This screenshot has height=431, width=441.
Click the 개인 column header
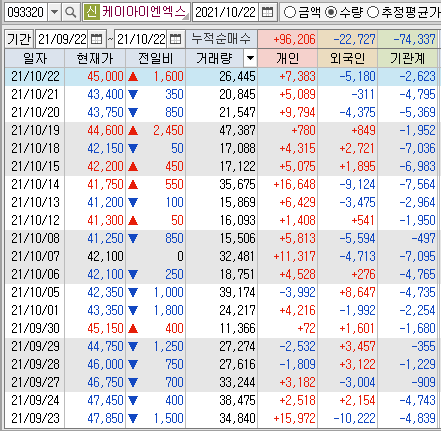tap(288, 59)
